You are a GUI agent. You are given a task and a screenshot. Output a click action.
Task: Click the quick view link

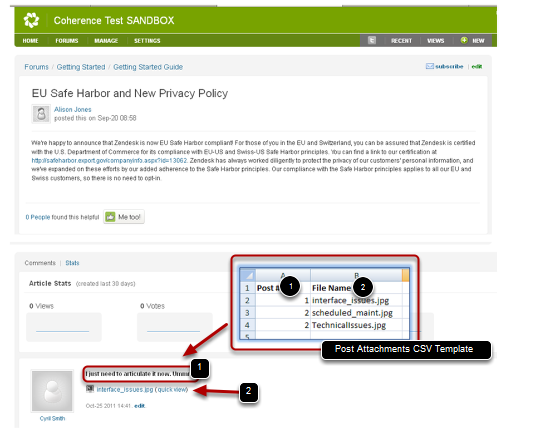pyautogui.click(x=171, y=389)
